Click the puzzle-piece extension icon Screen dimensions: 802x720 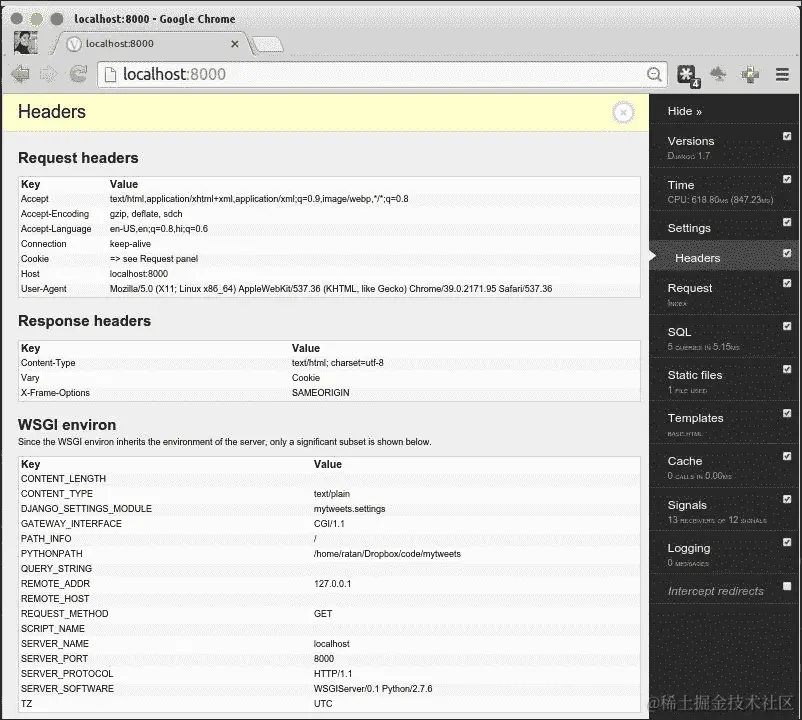(750, 75)
